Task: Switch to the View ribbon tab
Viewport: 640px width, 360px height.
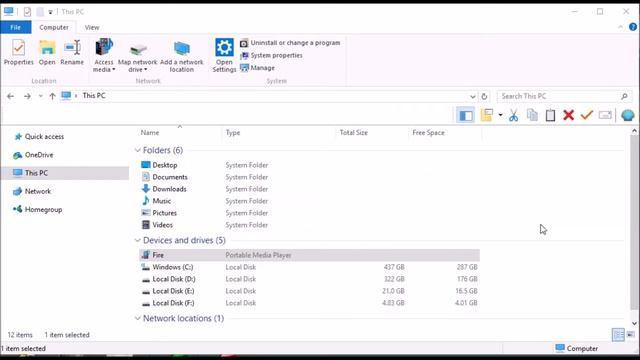Action: 92,27
